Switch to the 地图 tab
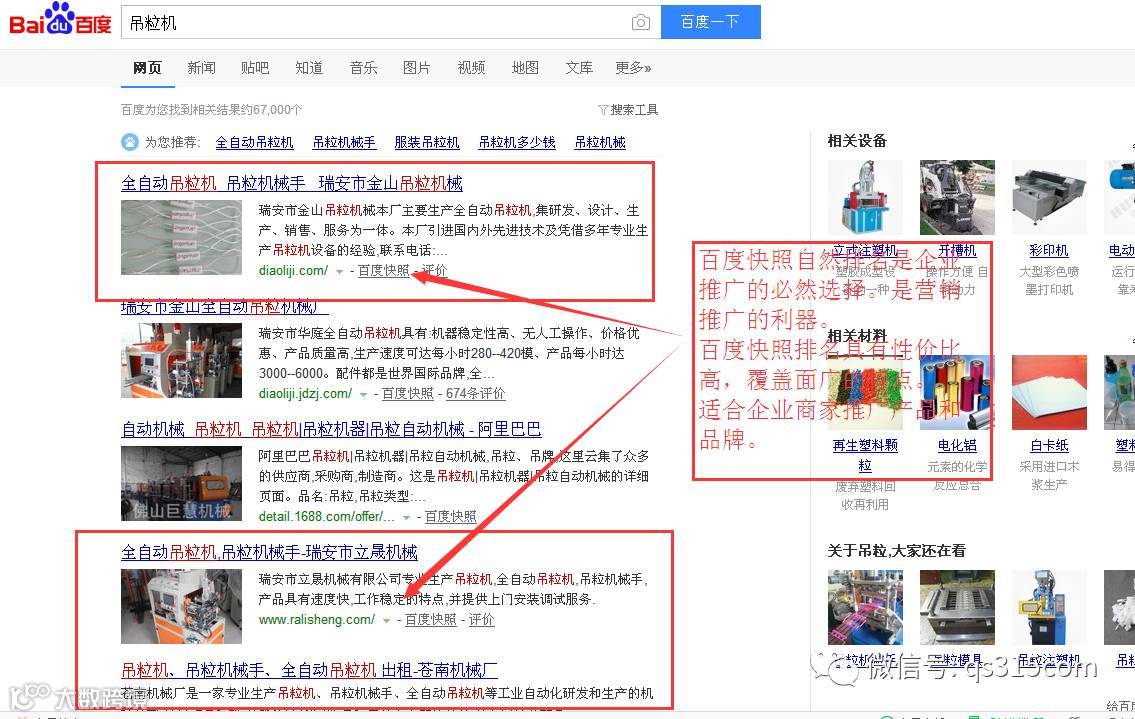Screen dimensions: 1135x719 [525, 68]
